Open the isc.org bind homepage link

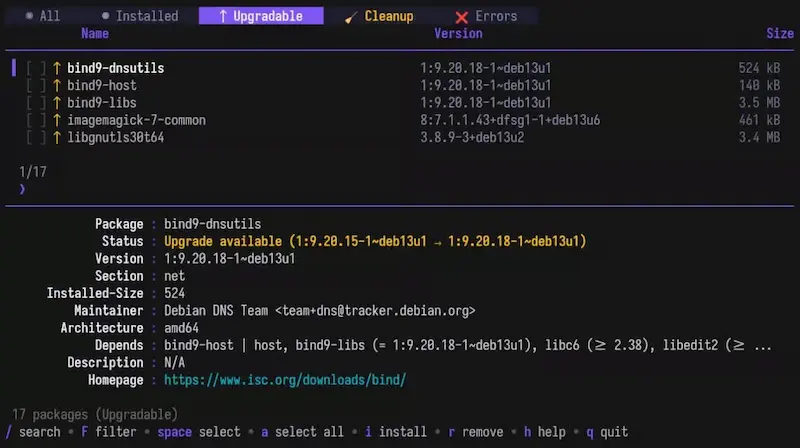(284, 380)
